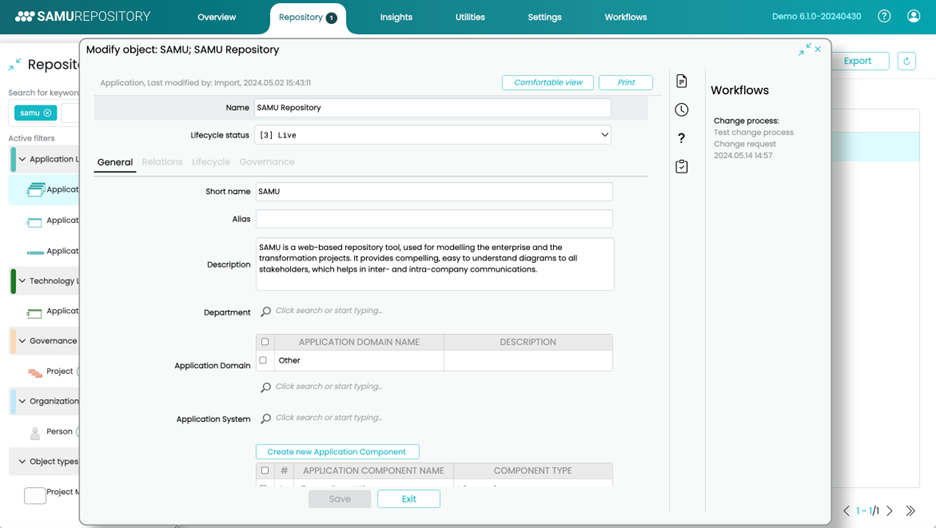Toggle the Application Domain header checkbox
Image resolution: width=936 pixels, height=528 pixels.
pyautogui.click(x=265, y=342)
